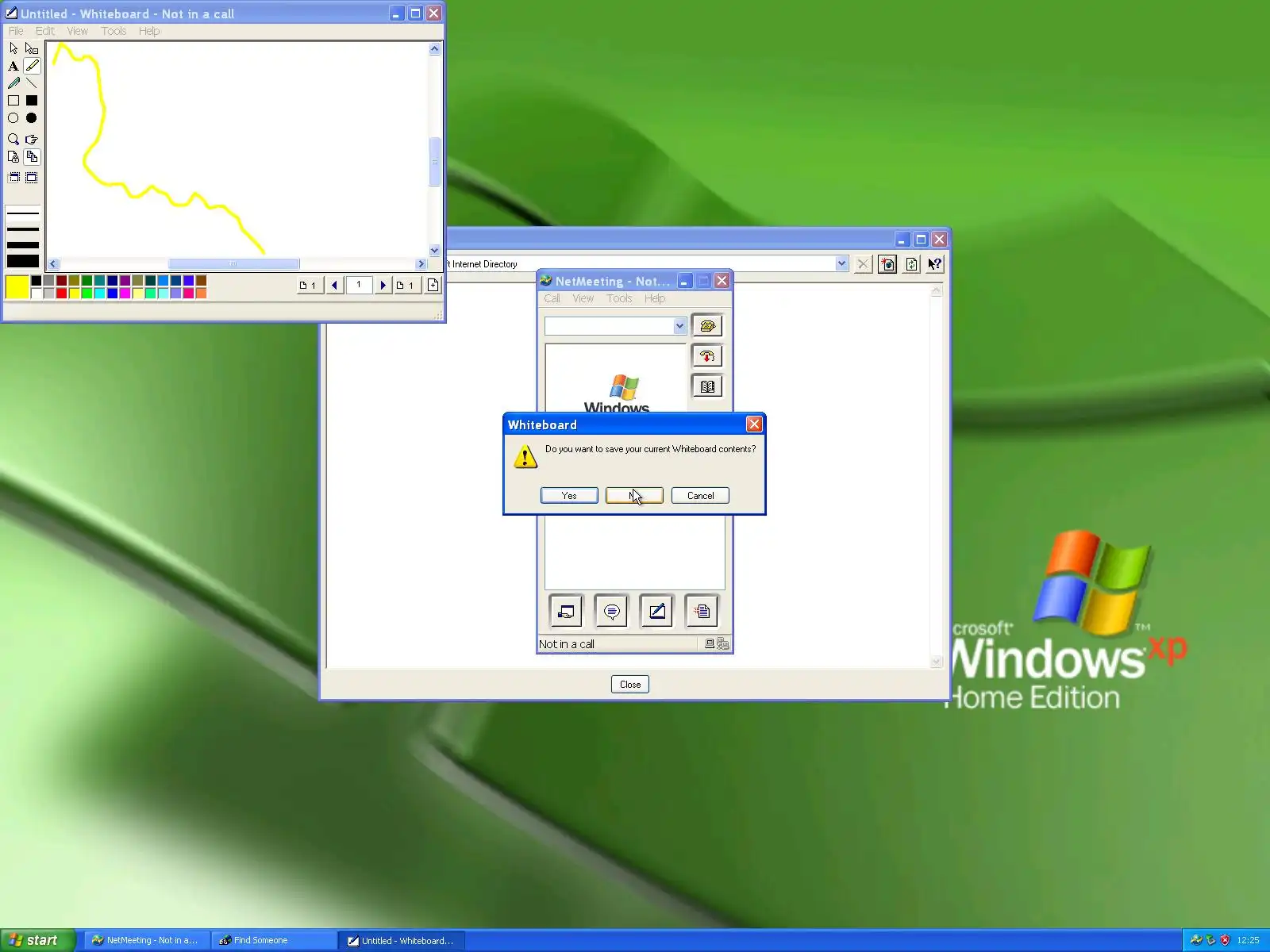
Task: Click the Share Program icon in NetMeeting
Action: pyautogui.click(x=566, y=611)
